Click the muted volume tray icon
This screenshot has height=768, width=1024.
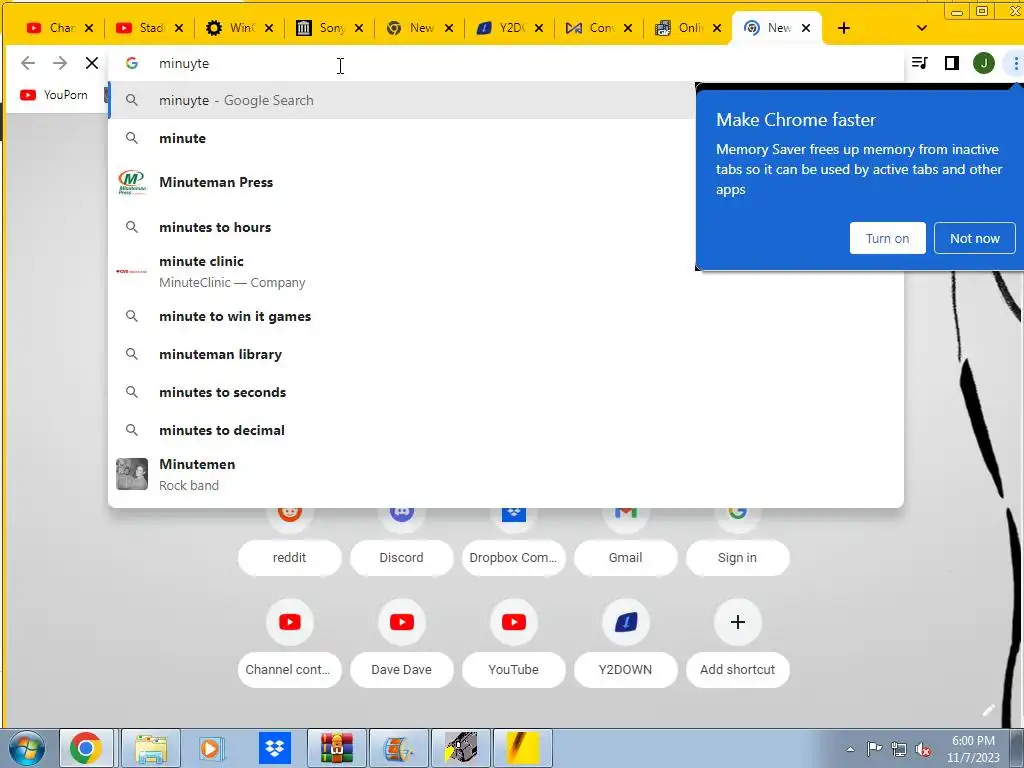pos(923,750)
